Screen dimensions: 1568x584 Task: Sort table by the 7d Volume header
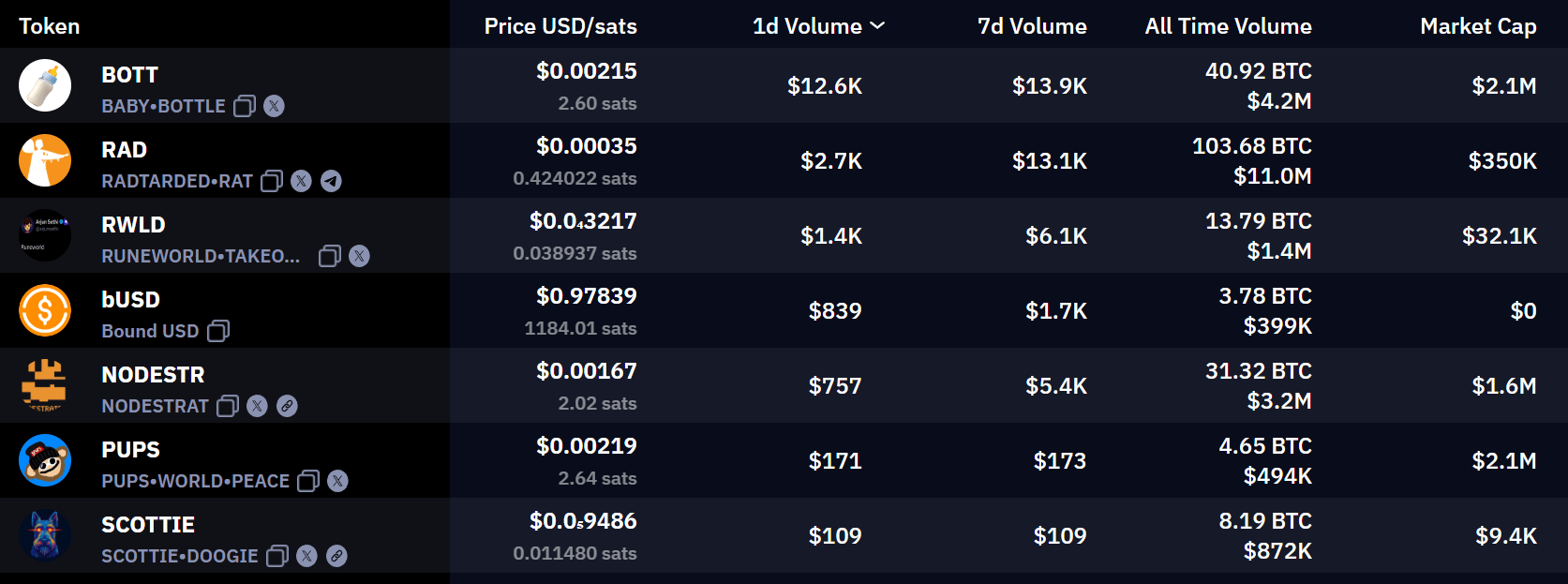click(x=1032, y=26)
